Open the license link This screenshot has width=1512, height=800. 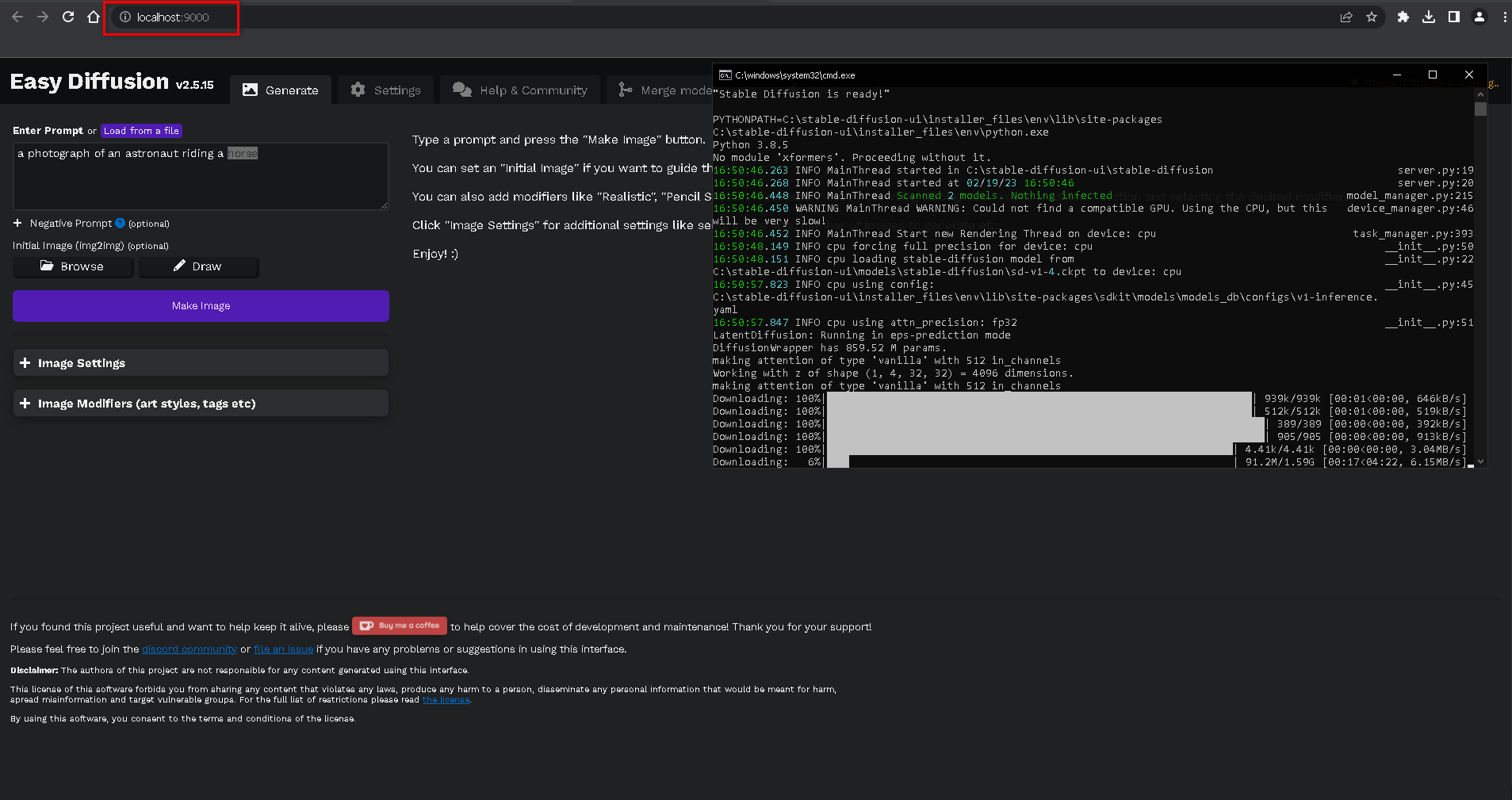(446, 700)
